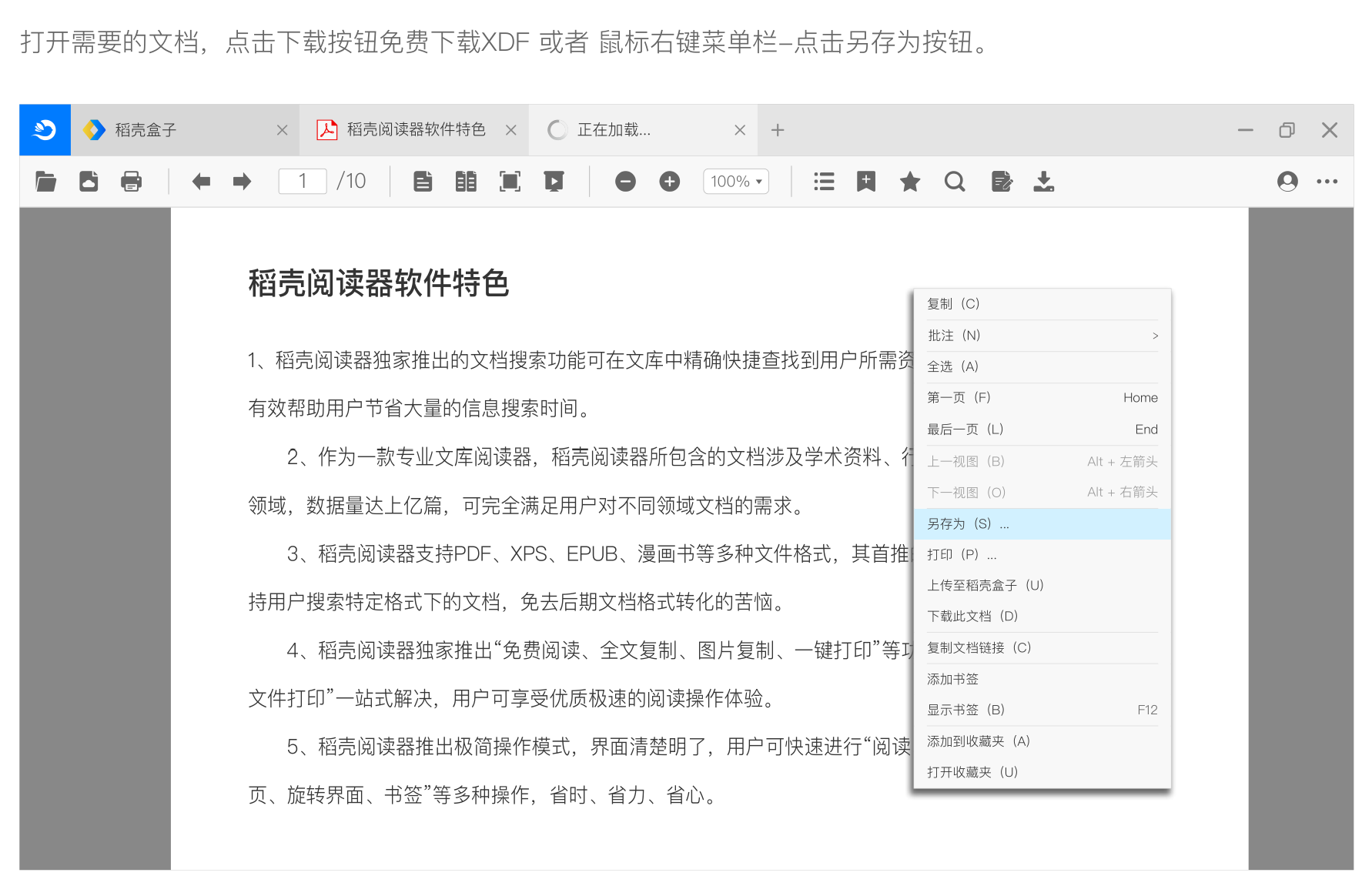Open the user account avatar icon

[1287, 182]
